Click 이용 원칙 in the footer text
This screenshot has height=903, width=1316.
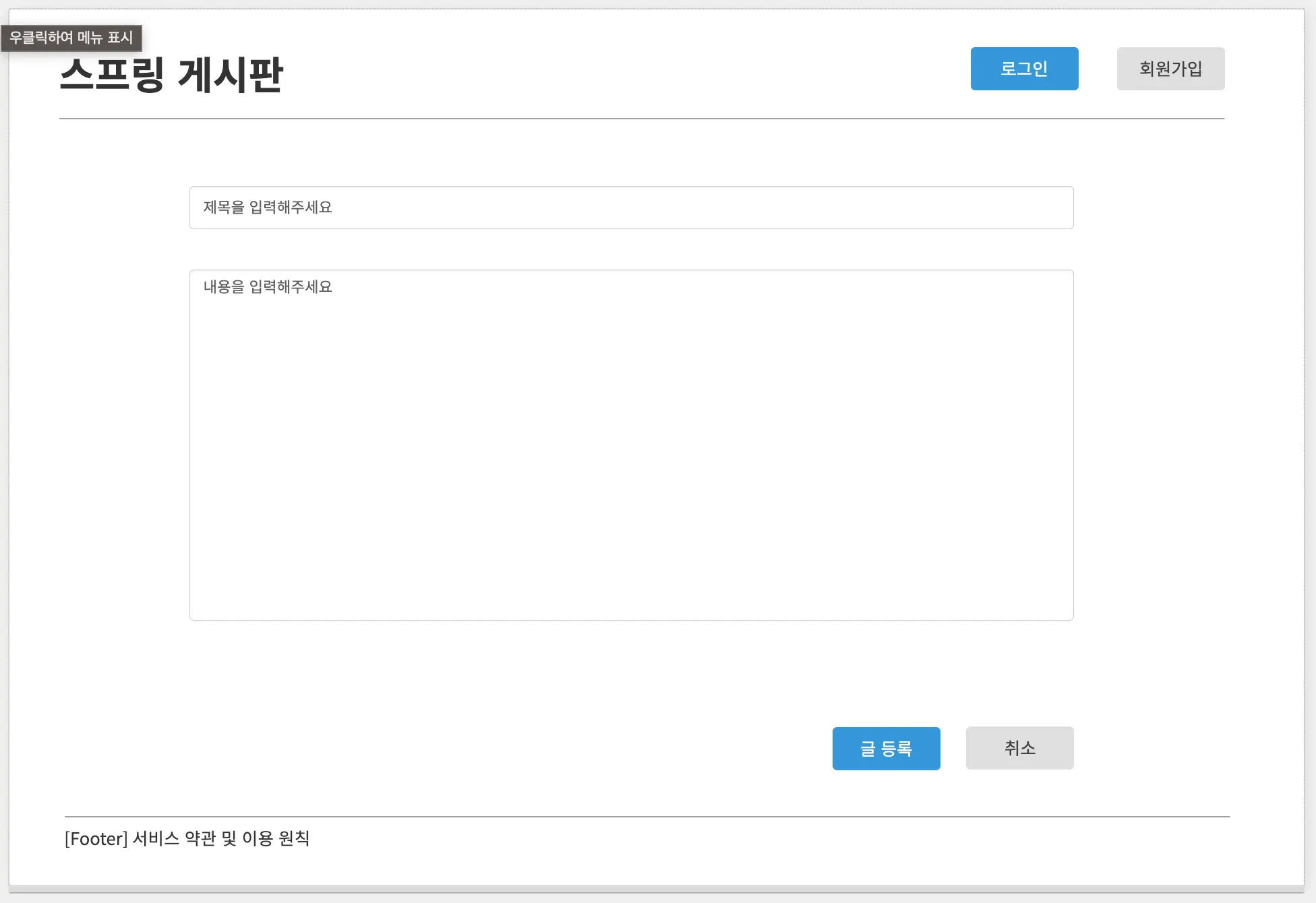275,838
